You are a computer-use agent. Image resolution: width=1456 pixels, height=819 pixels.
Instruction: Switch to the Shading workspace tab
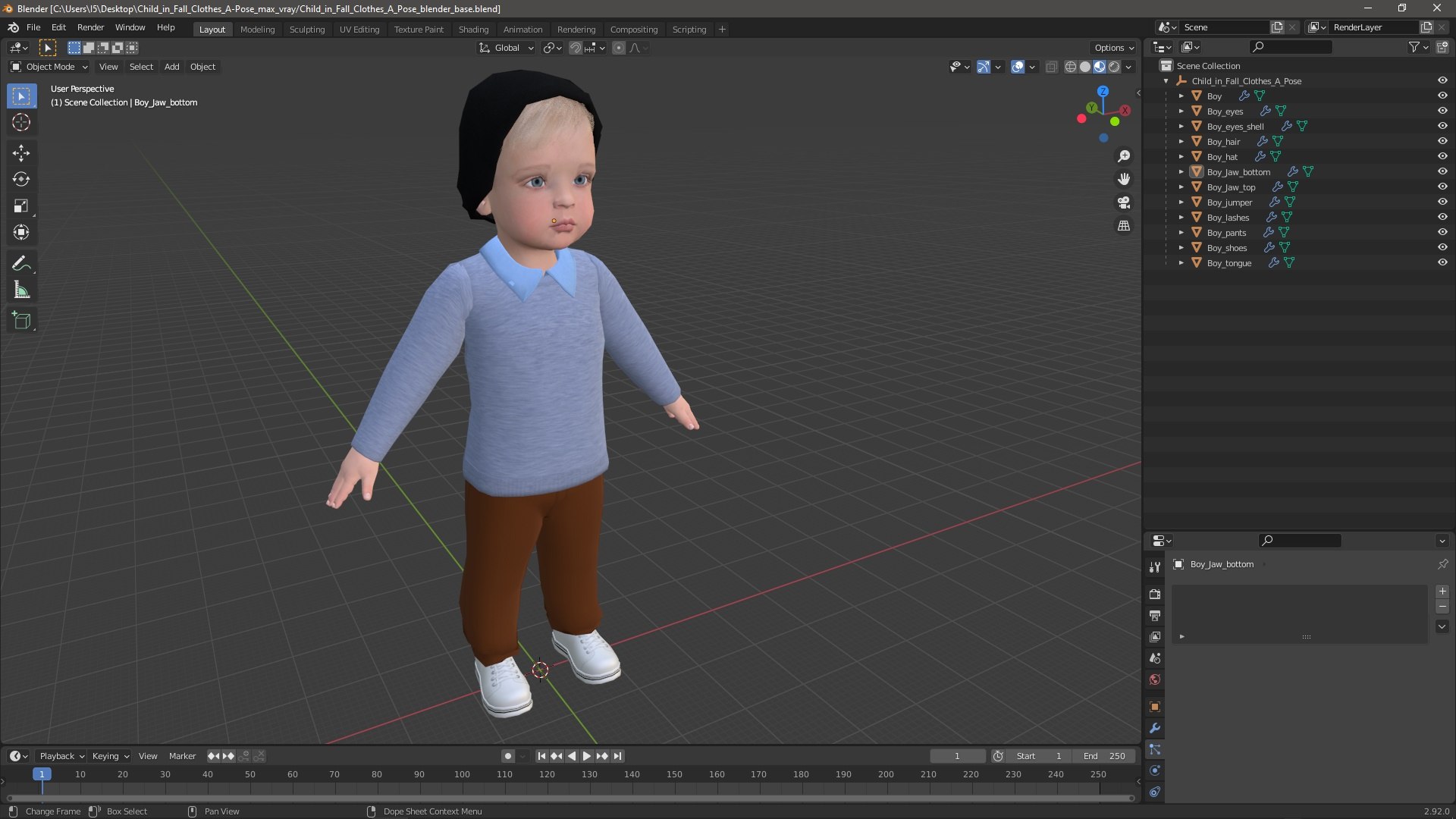tap(473, 30)
